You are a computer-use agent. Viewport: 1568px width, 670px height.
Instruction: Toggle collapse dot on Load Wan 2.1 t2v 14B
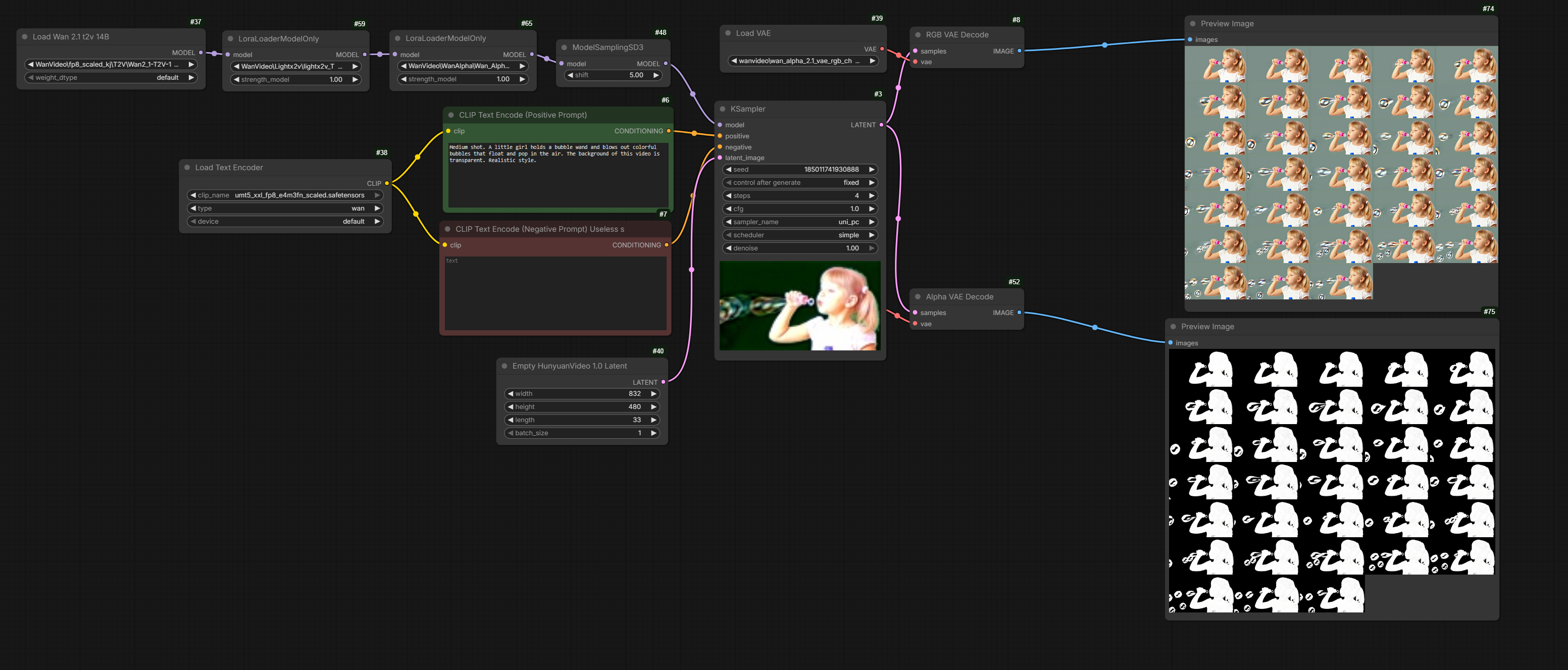25,36
